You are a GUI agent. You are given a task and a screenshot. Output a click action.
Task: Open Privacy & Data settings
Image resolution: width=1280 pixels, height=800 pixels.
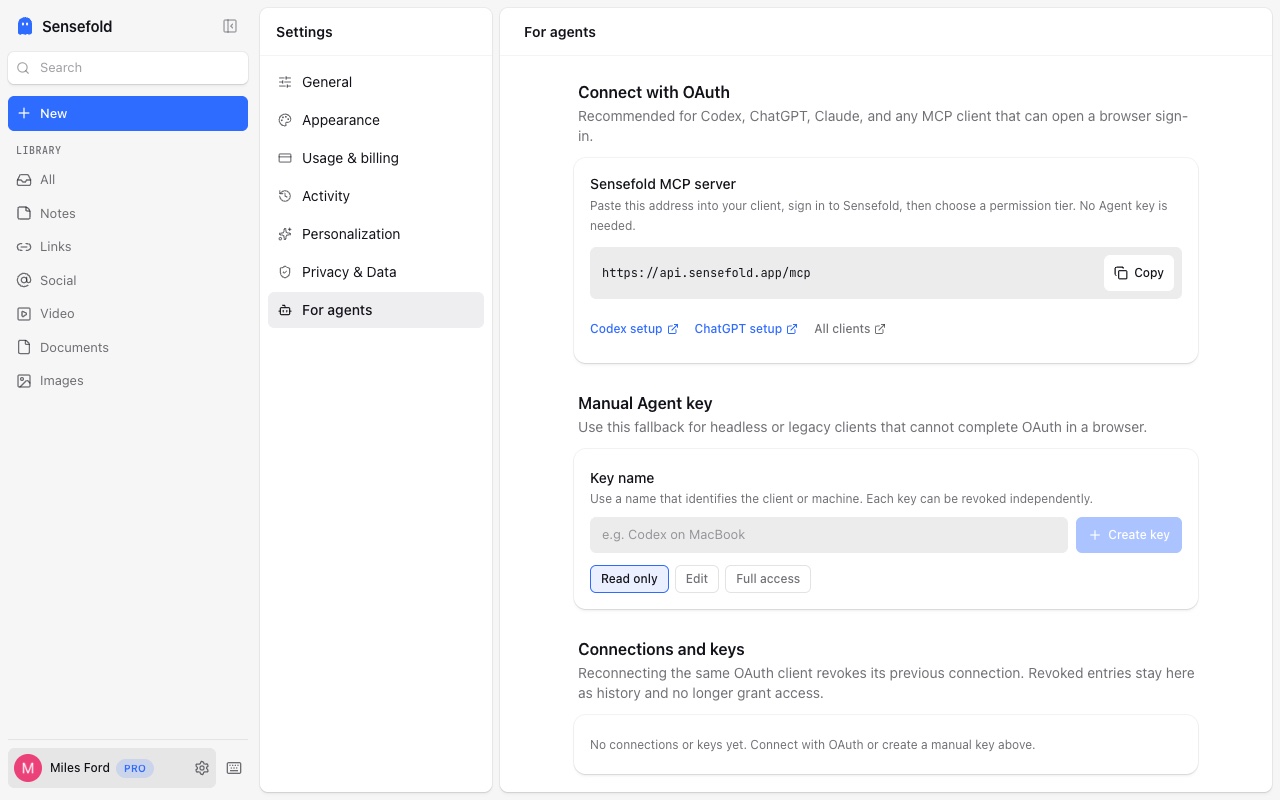[x=376, y=272]
